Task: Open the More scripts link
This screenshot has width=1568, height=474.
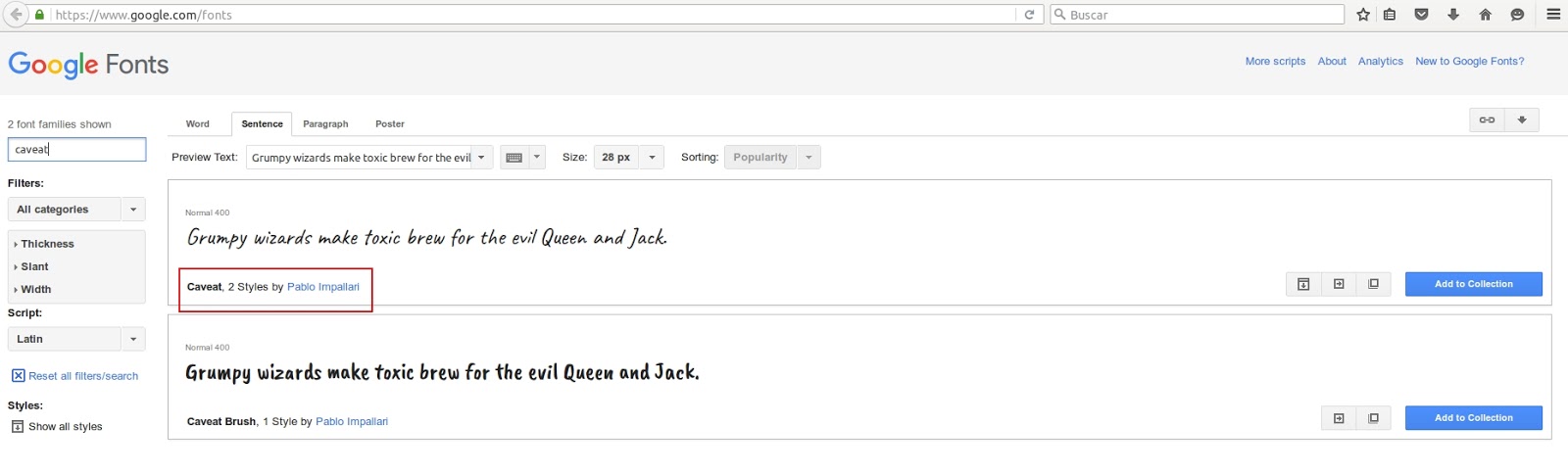Action: pyautogui.click(x=1275, y=61)
